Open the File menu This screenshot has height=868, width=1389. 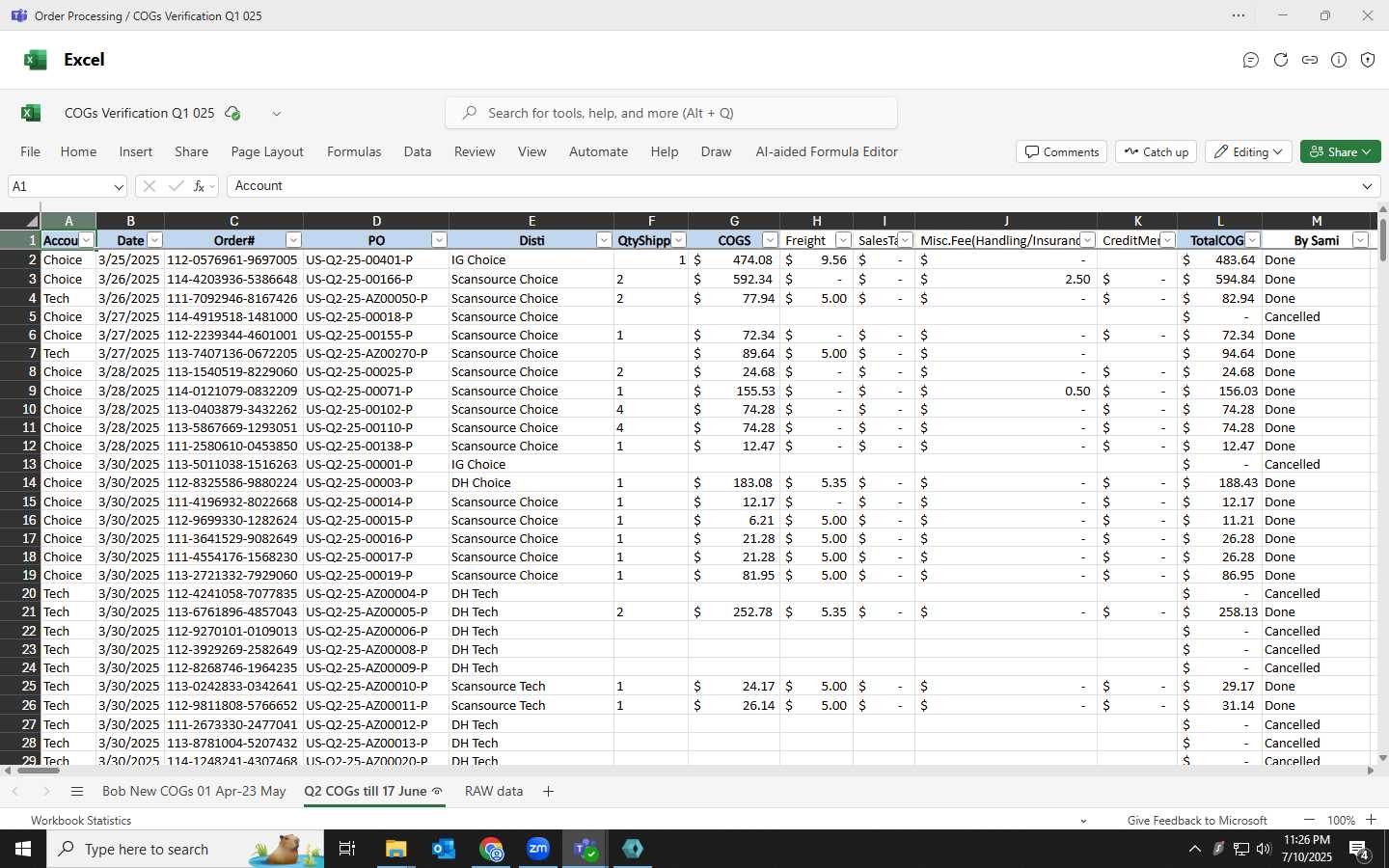31,151
